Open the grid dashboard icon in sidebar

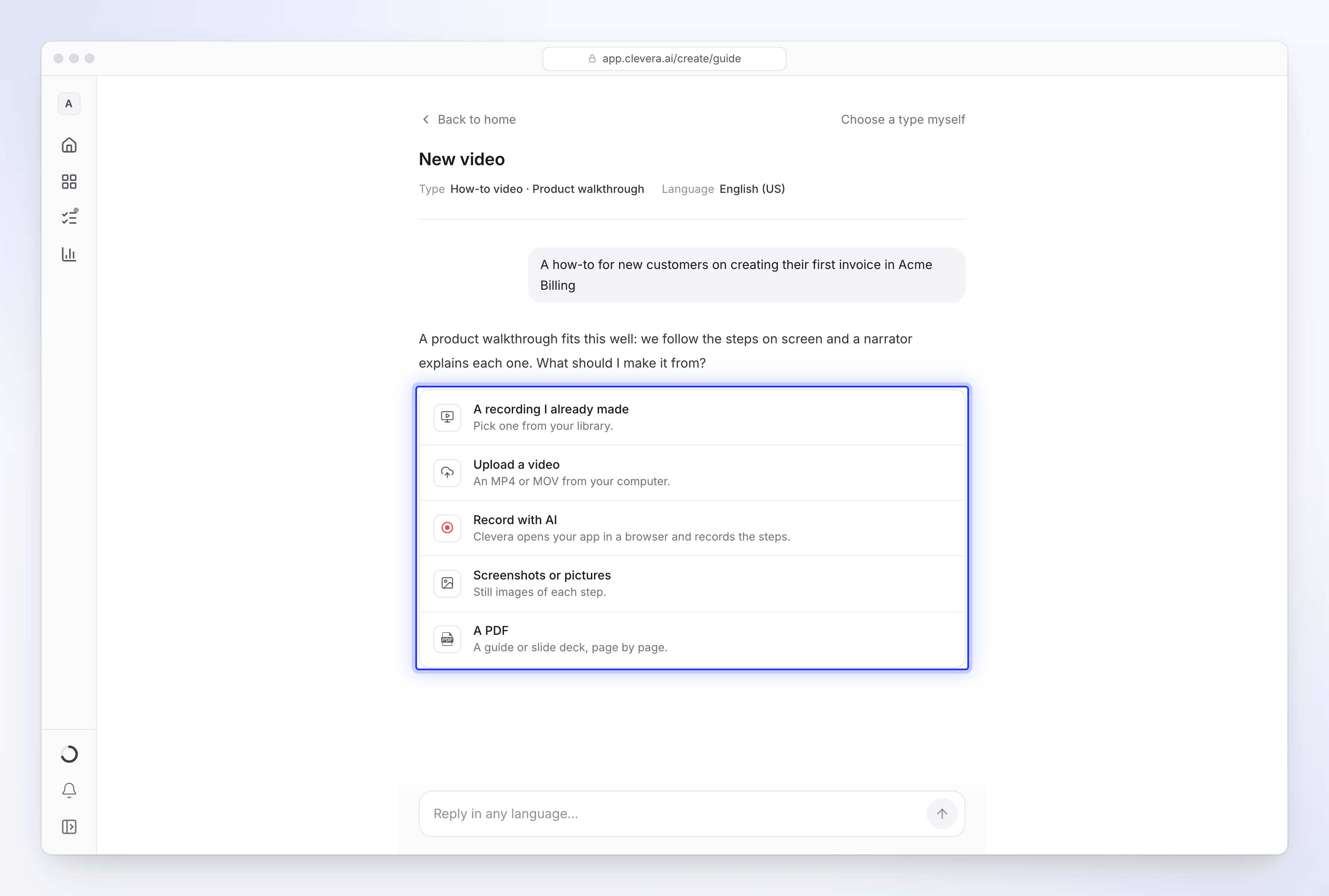(69, 182)
